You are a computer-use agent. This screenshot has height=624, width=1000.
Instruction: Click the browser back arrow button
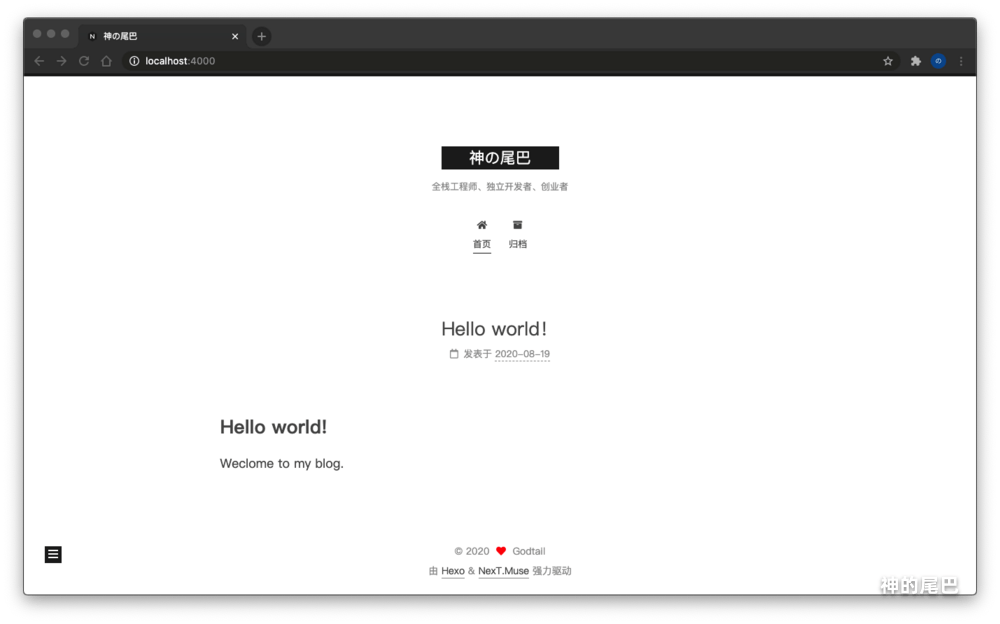pyautogui.click(x=39, y=61)
